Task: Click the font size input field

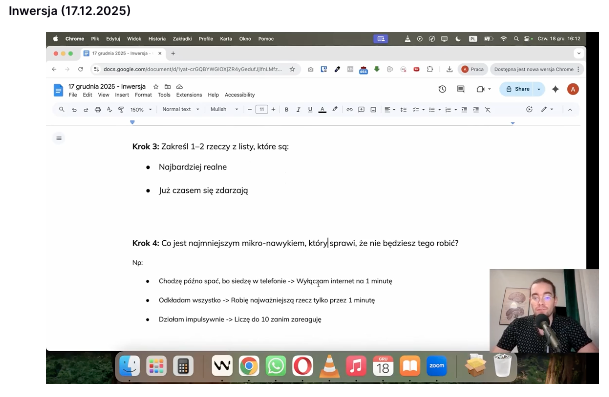Action: click(x=261, y=110)
